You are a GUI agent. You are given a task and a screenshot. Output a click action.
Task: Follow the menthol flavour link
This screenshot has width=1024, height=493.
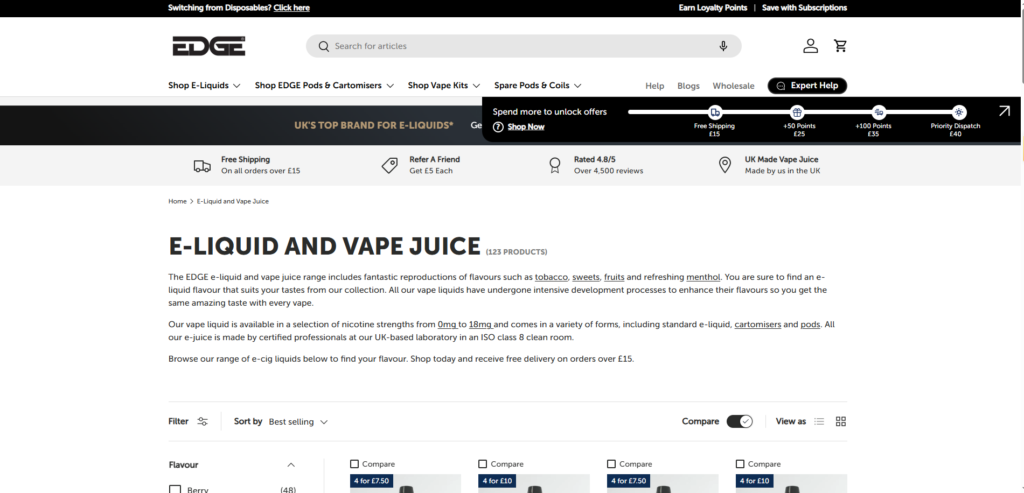703,277
